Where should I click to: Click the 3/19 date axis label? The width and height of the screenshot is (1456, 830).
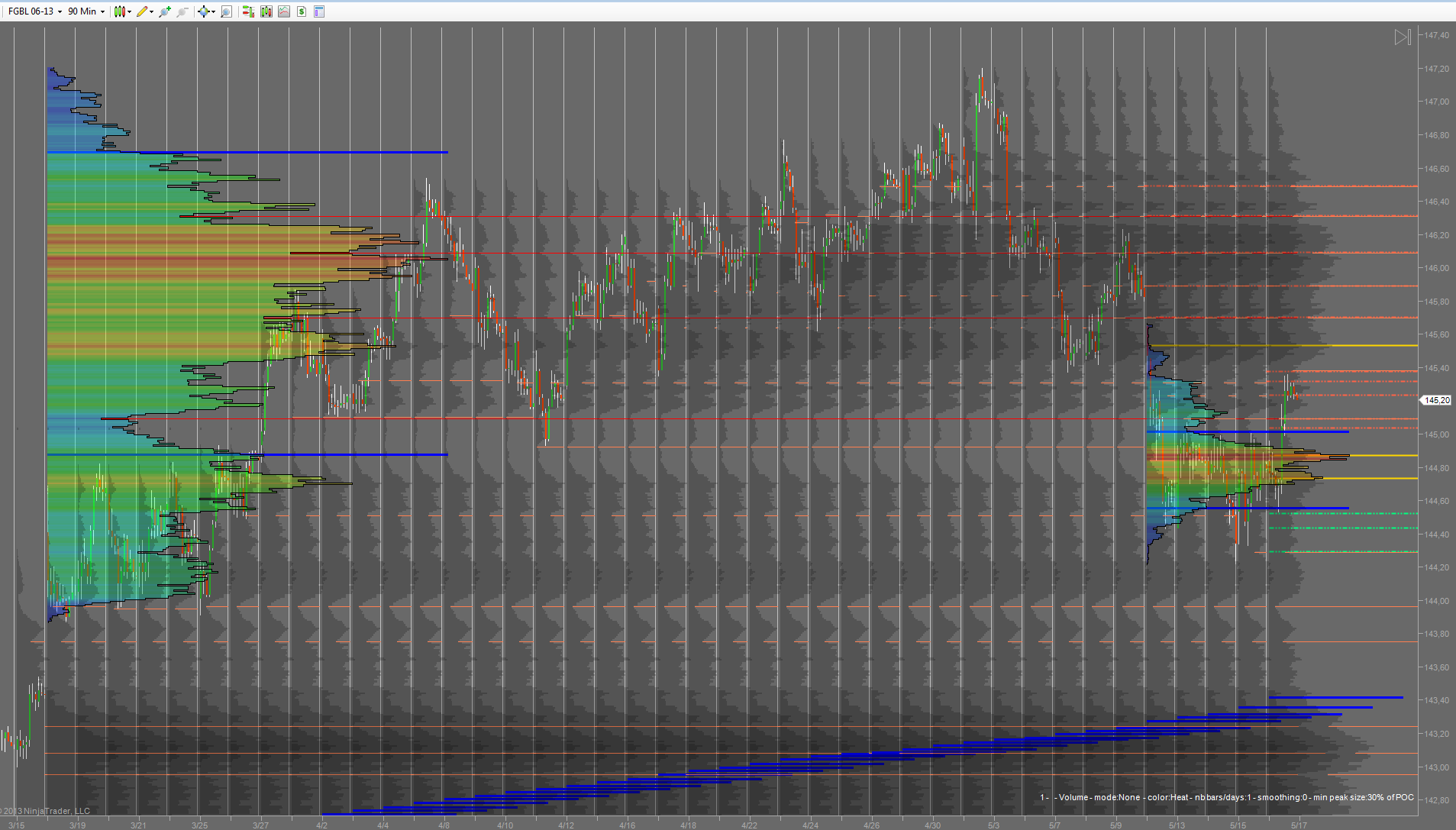(77, 825)
